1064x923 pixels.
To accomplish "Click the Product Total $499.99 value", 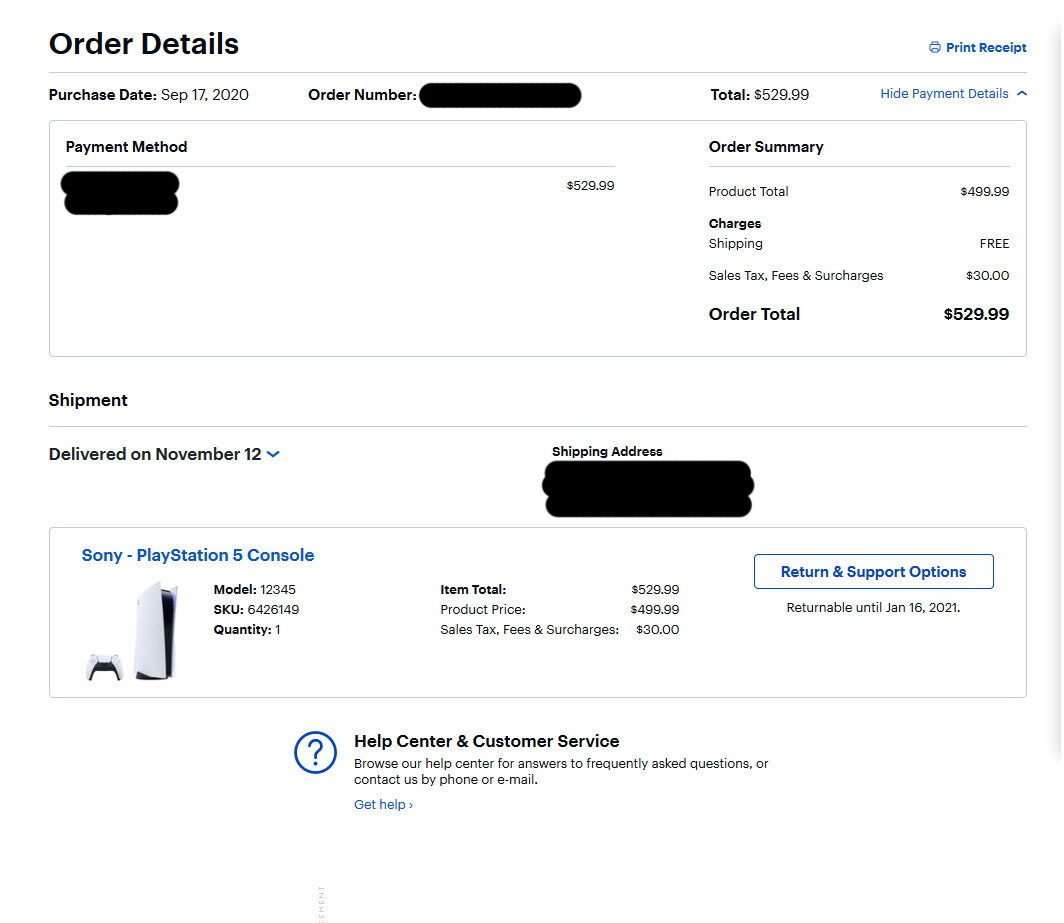I will click(984, 191).
